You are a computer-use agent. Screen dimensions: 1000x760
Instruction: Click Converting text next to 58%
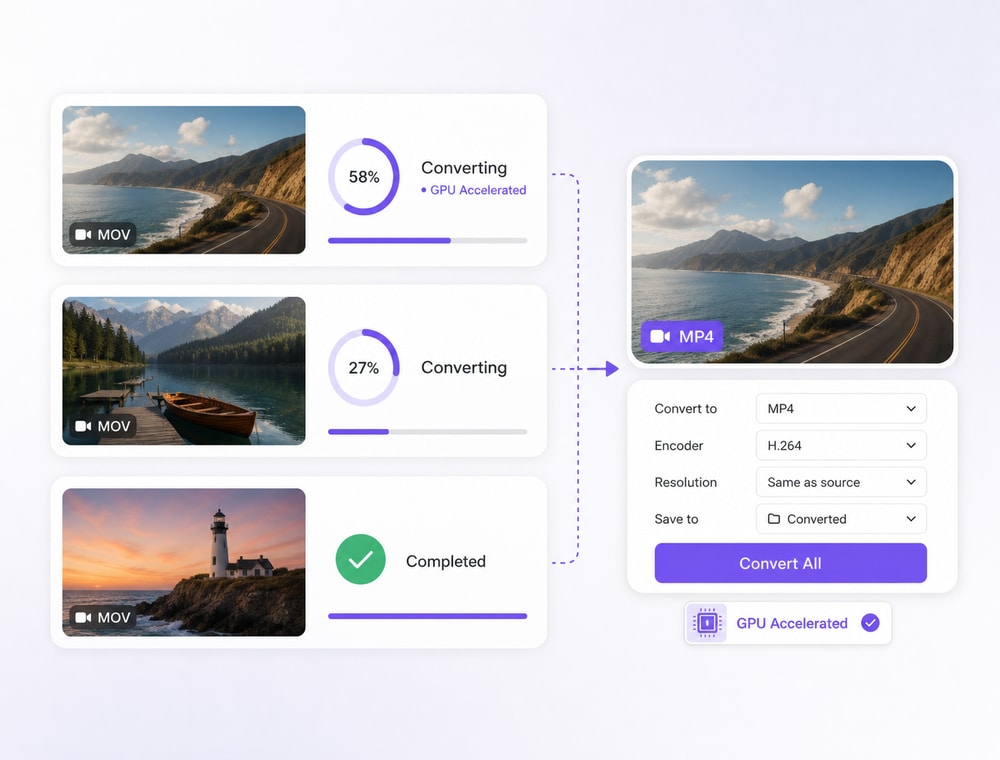(x=464, y=168)
